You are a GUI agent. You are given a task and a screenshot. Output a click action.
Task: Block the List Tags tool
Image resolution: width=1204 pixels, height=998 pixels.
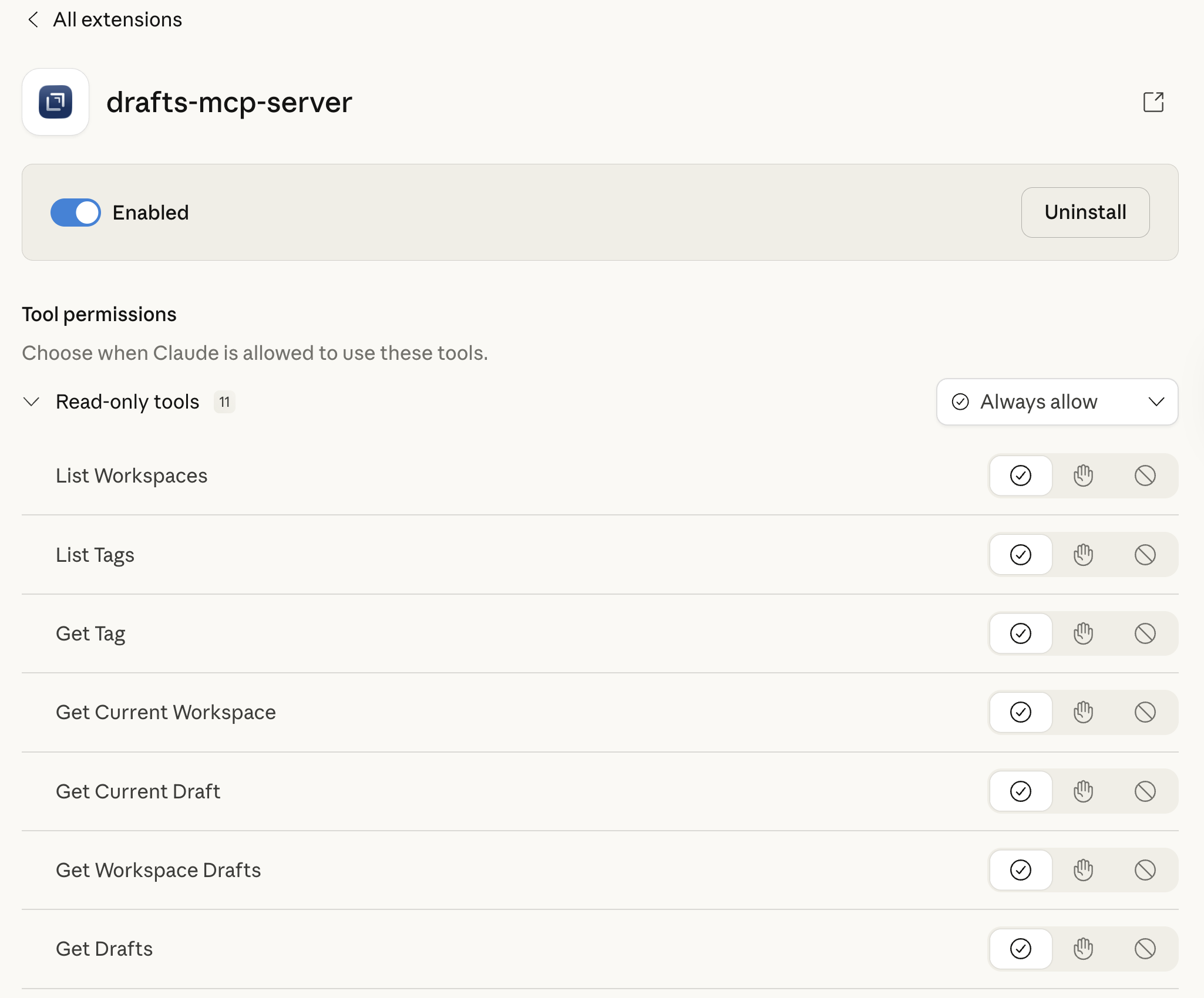pyautogui.click(x=1145, y=555)
